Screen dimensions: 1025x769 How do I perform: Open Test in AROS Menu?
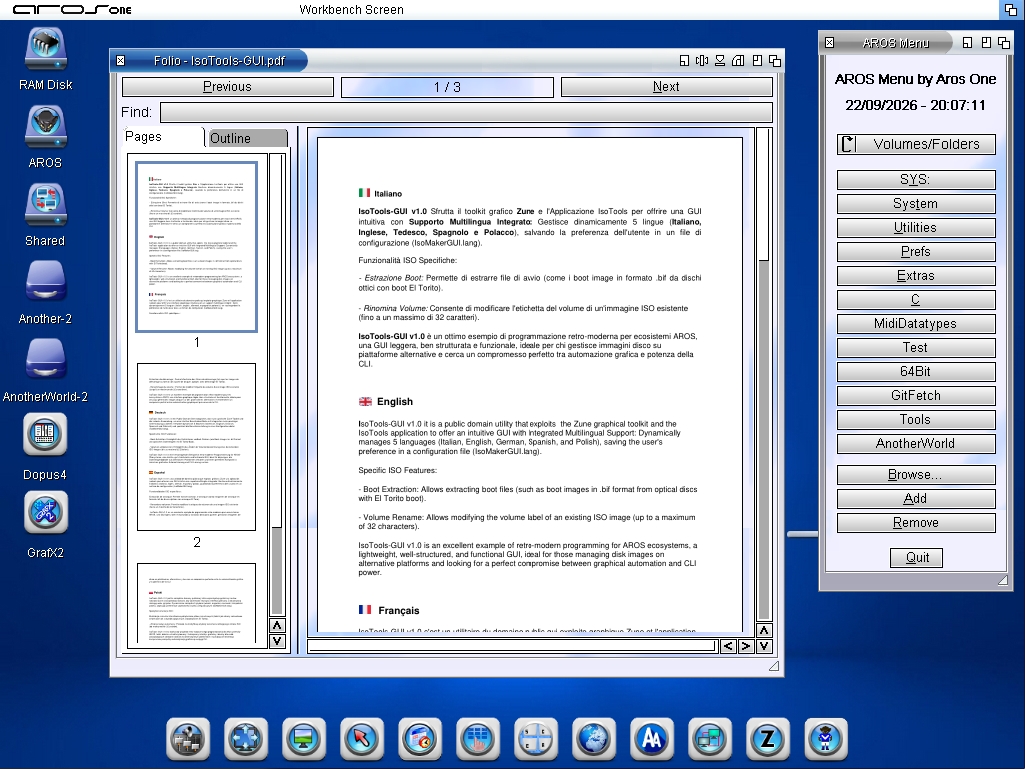[916, 347]
